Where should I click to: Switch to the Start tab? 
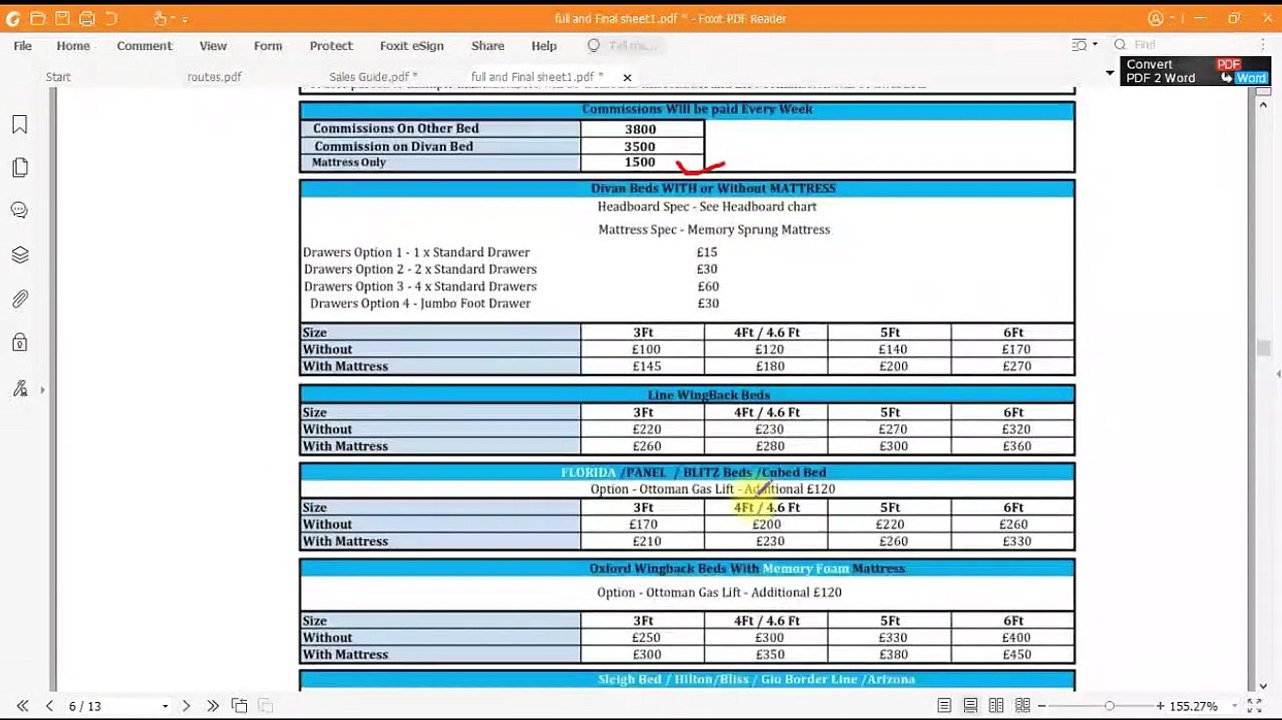point(58,77)
